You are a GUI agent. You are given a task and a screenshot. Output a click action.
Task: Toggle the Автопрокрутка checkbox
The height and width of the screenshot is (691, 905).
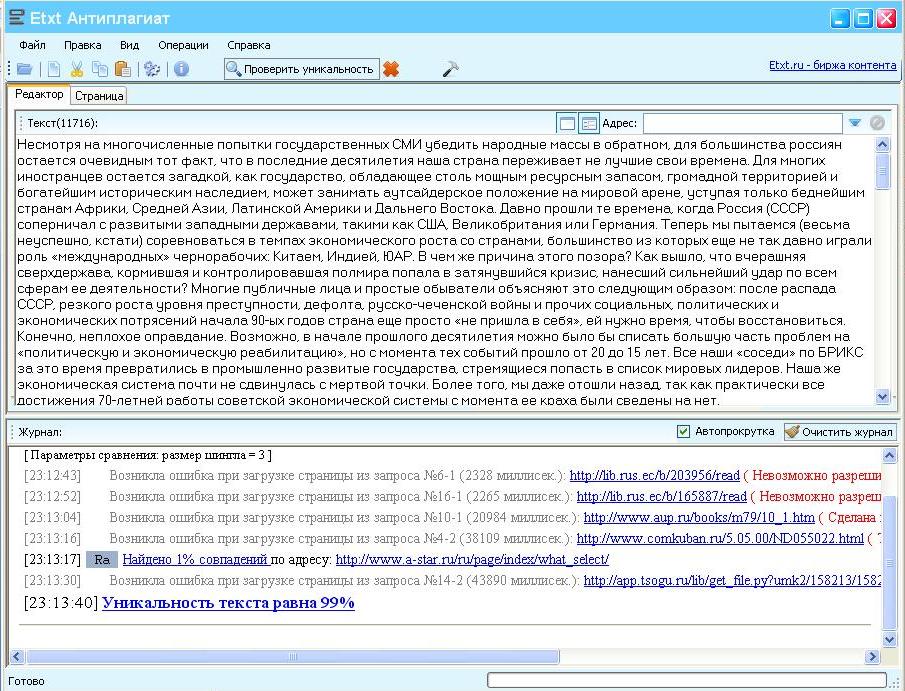[684, 432]
